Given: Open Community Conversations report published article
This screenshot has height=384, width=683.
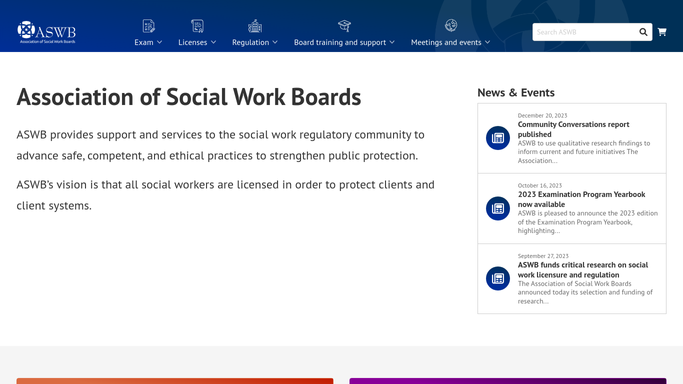Looking at the screenshot, I should click(573, 129).
